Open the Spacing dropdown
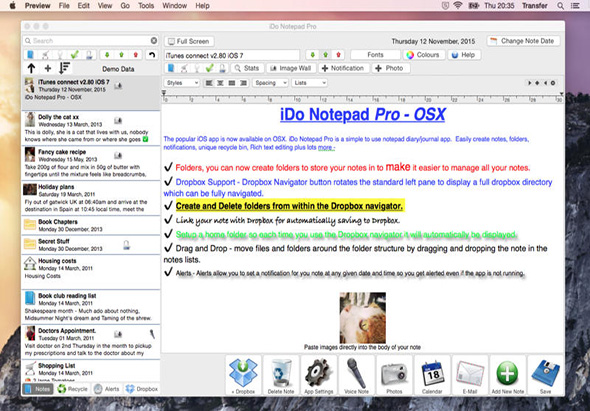This screenshot has width=590, height=411. tap(270, 83)
